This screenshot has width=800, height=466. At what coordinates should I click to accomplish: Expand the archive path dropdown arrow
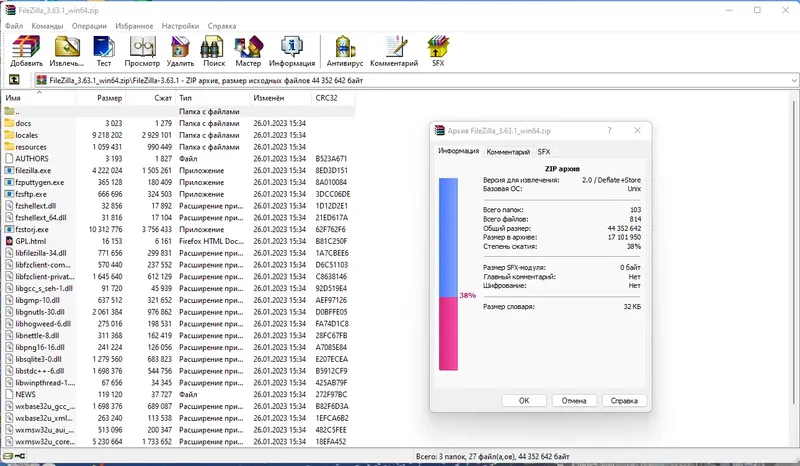point(794,80)
